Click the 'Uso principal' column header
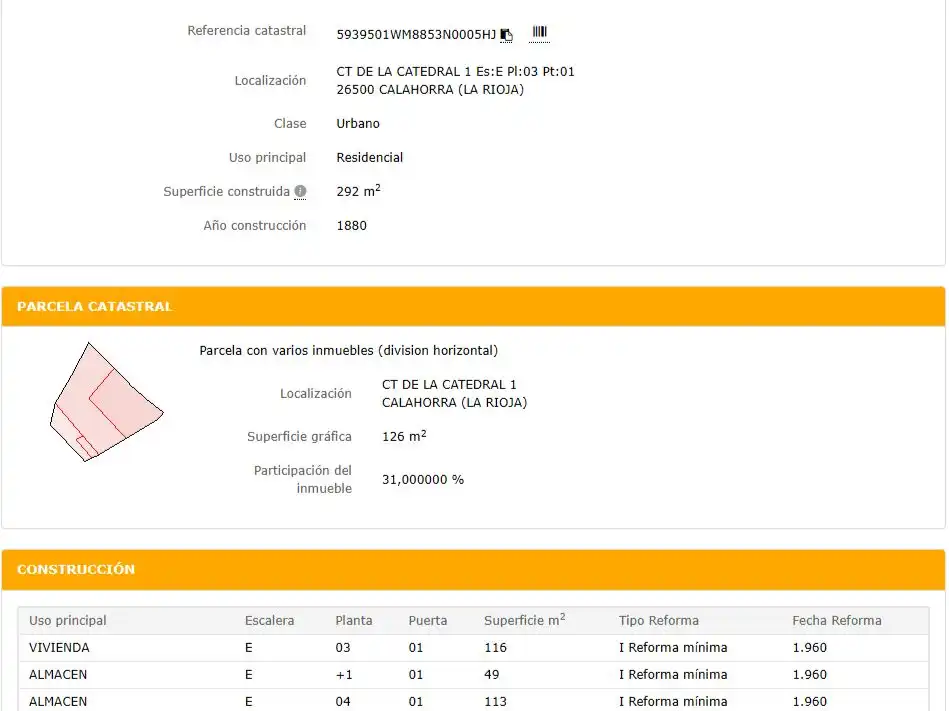Viewport: 949px width, 711px height. pyautogui.click(x=68, y=621)
